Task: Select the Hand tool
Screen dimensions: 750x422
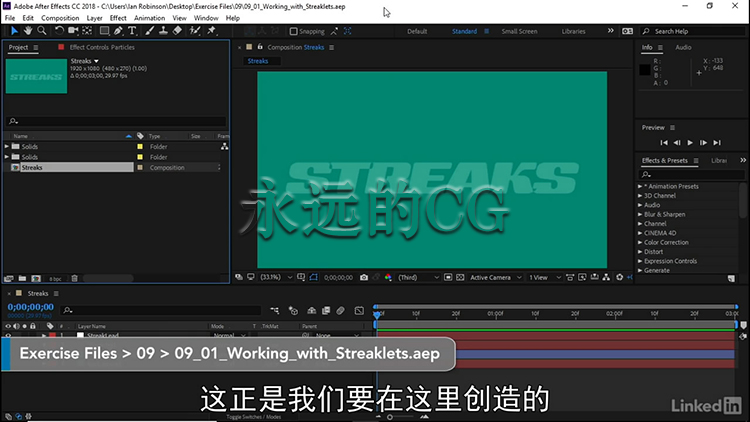Action: 28,31
